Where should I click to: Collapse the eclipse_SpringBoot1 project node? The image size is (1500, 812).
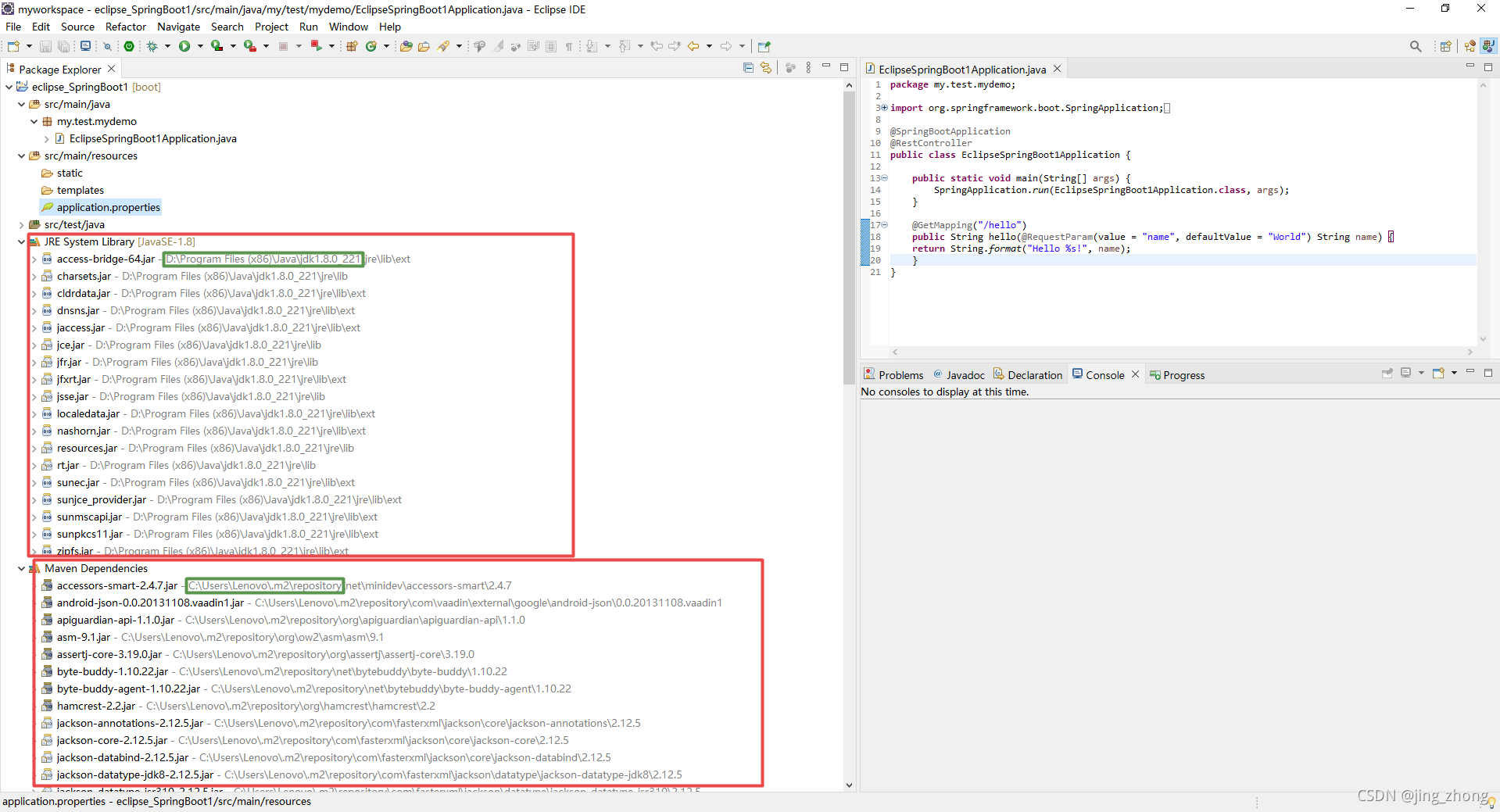coord(9,87)
